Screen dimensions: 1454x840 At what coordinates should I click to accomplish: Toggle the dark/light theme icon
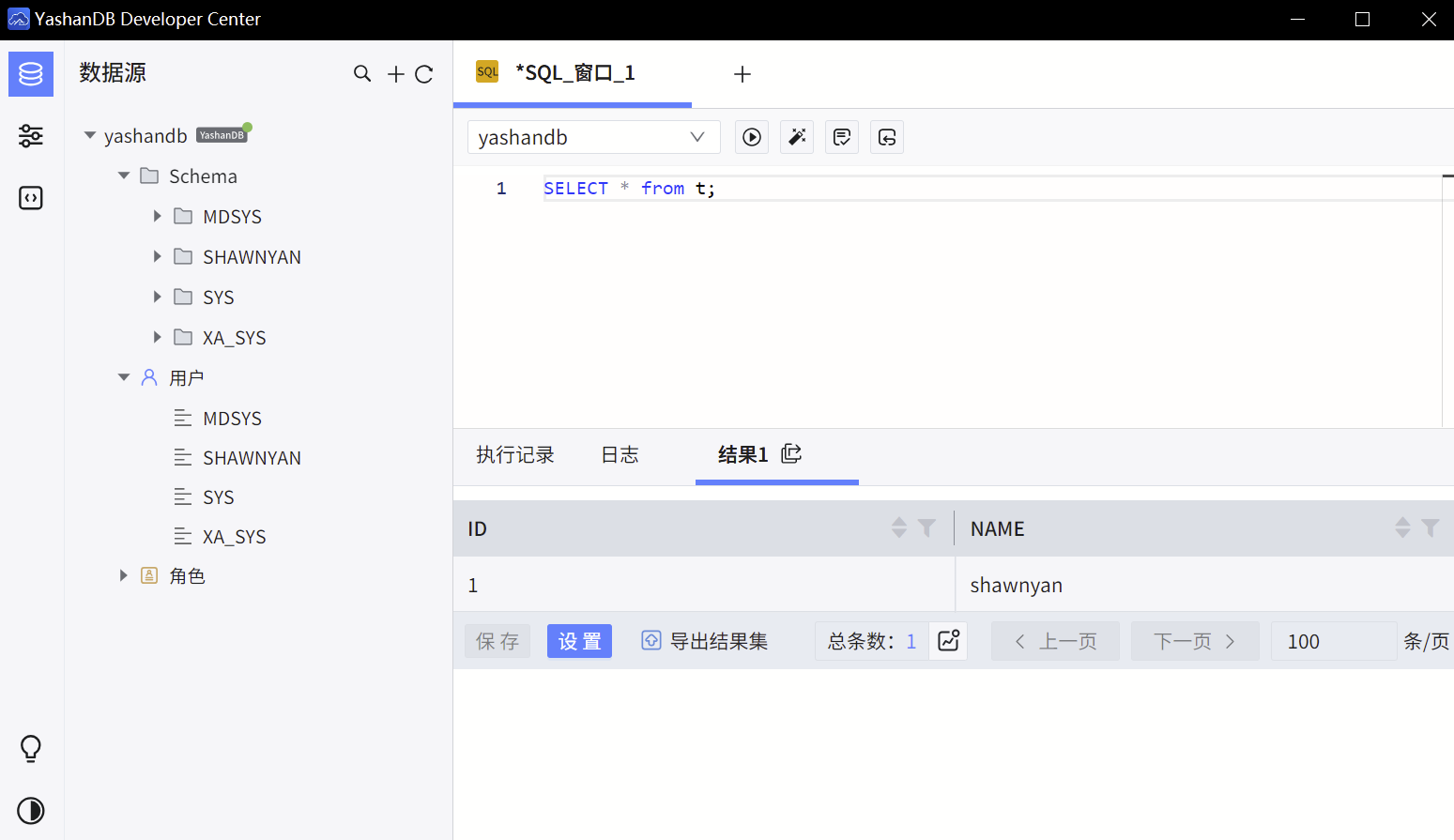(x=31, y=811)
